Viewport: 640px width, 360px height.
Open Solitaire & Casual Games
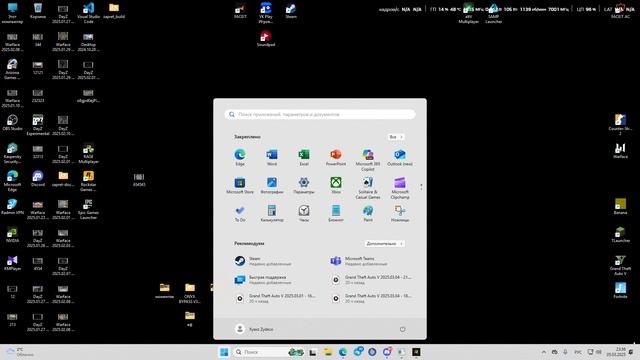tap(368, 188)
